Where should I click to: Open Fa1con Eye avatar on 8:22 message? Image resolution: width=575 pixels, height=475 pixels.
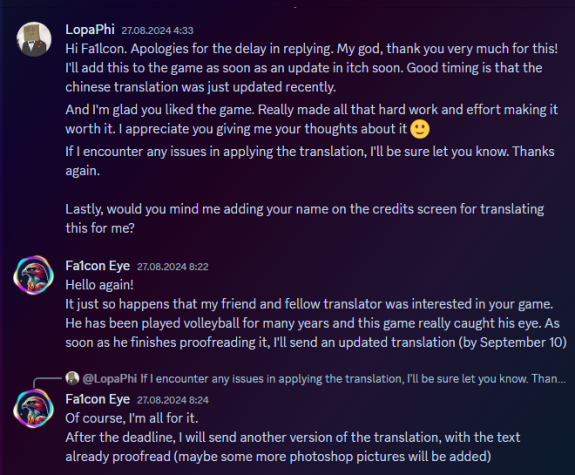[x=33, y=275]
